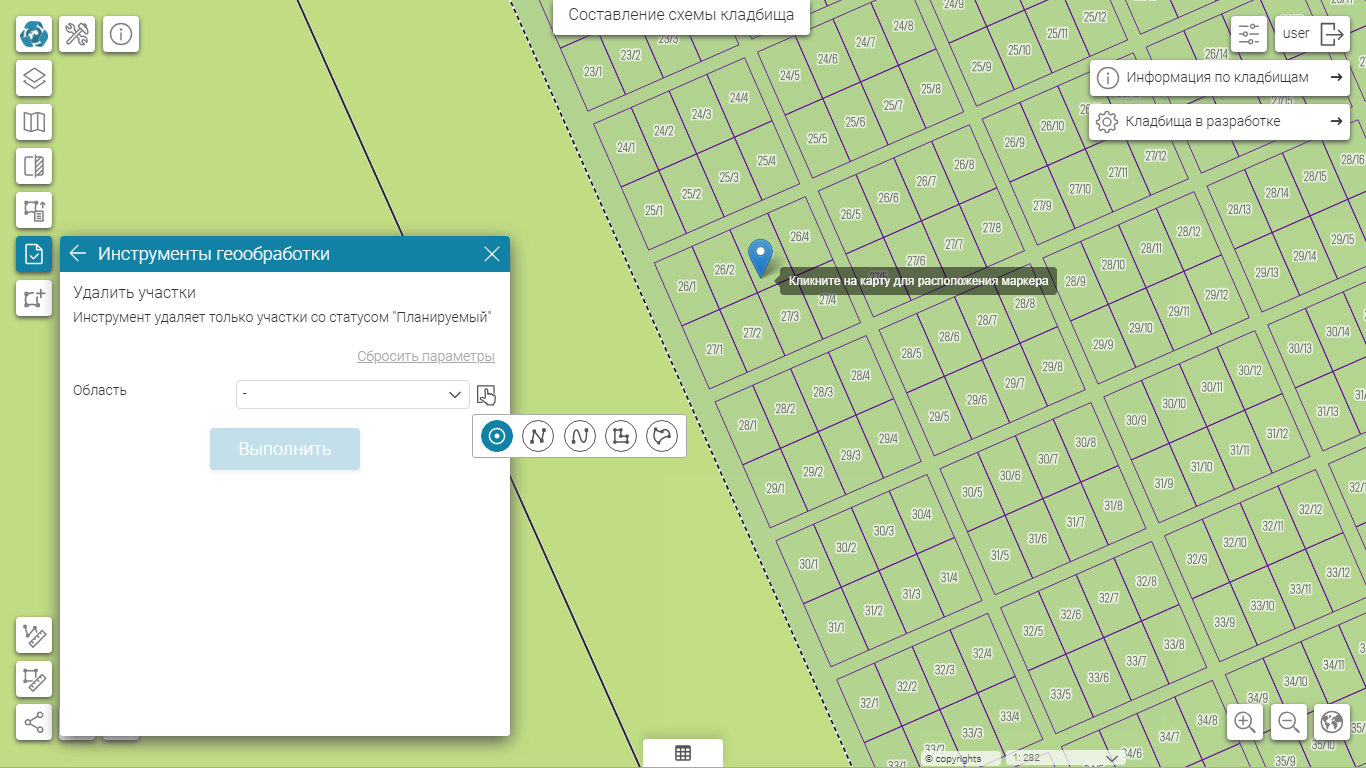The height and width of the screenshot is (768, 1366).
Task: Select the freehand polygon drawing mode
Action: [663, 436]
